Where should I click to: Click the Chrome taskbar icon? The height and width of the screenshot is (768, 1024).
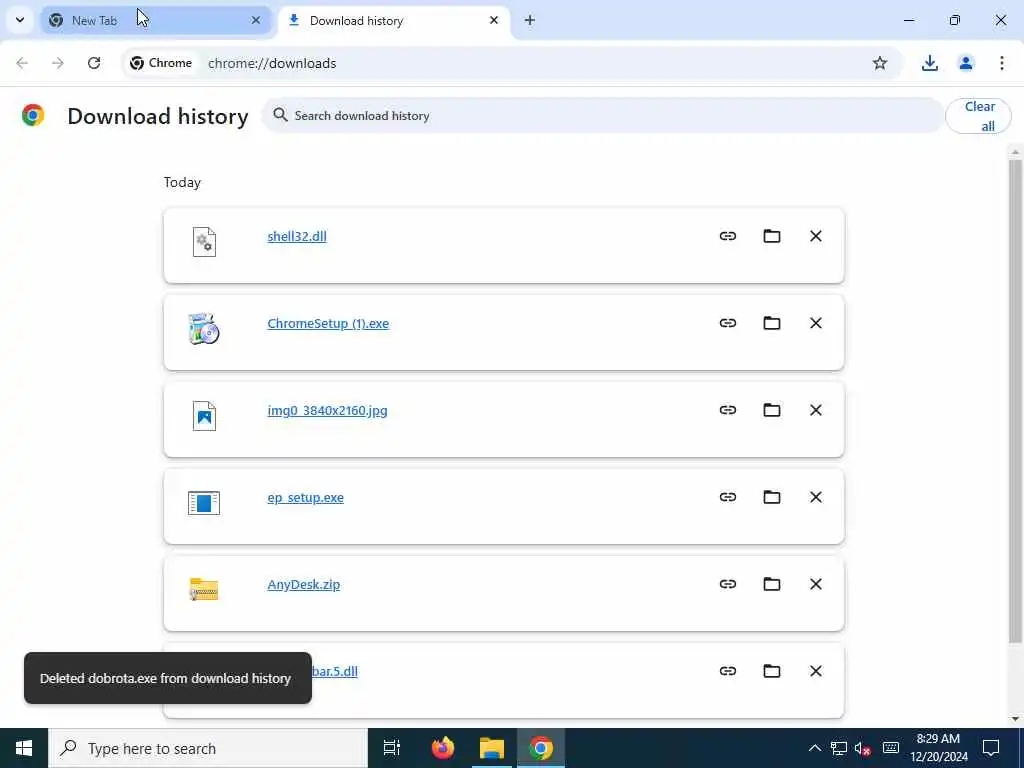541,748
